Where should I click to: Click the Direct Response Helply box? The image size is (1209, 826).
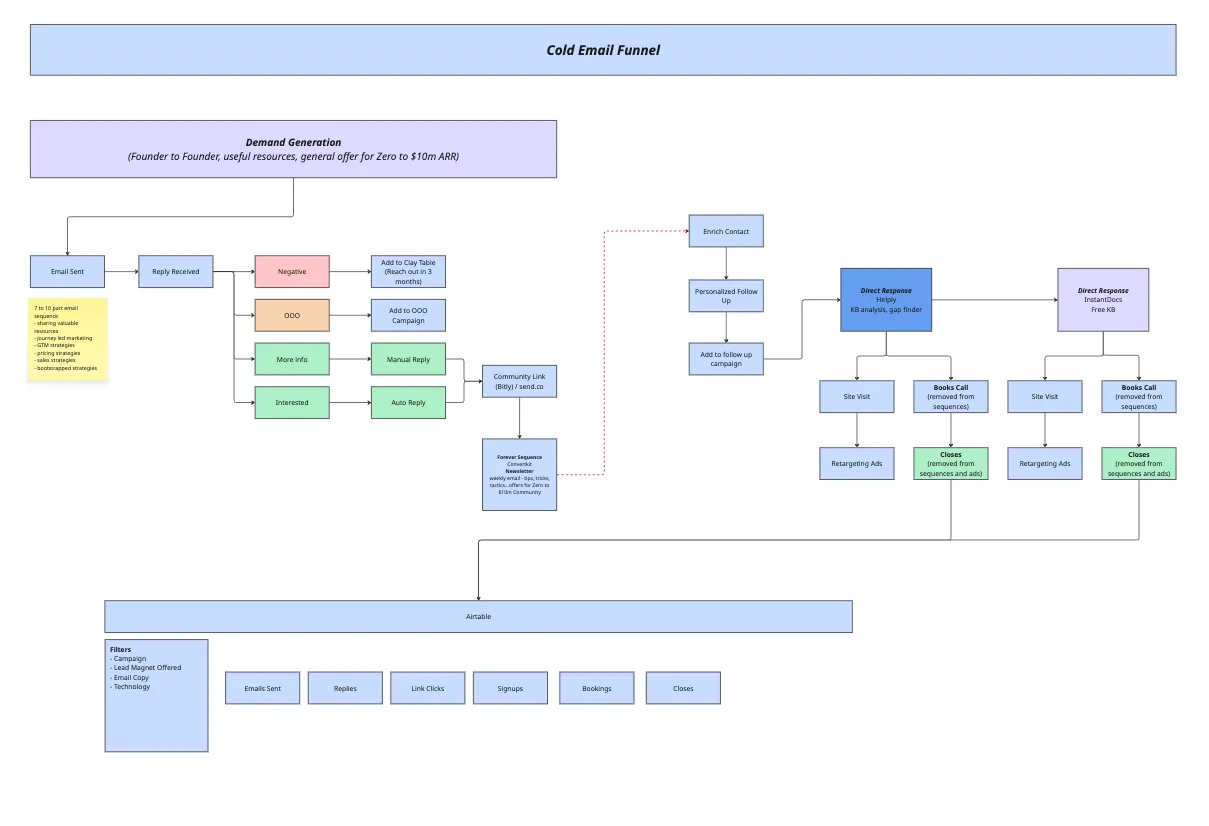[x=886, y=299]
